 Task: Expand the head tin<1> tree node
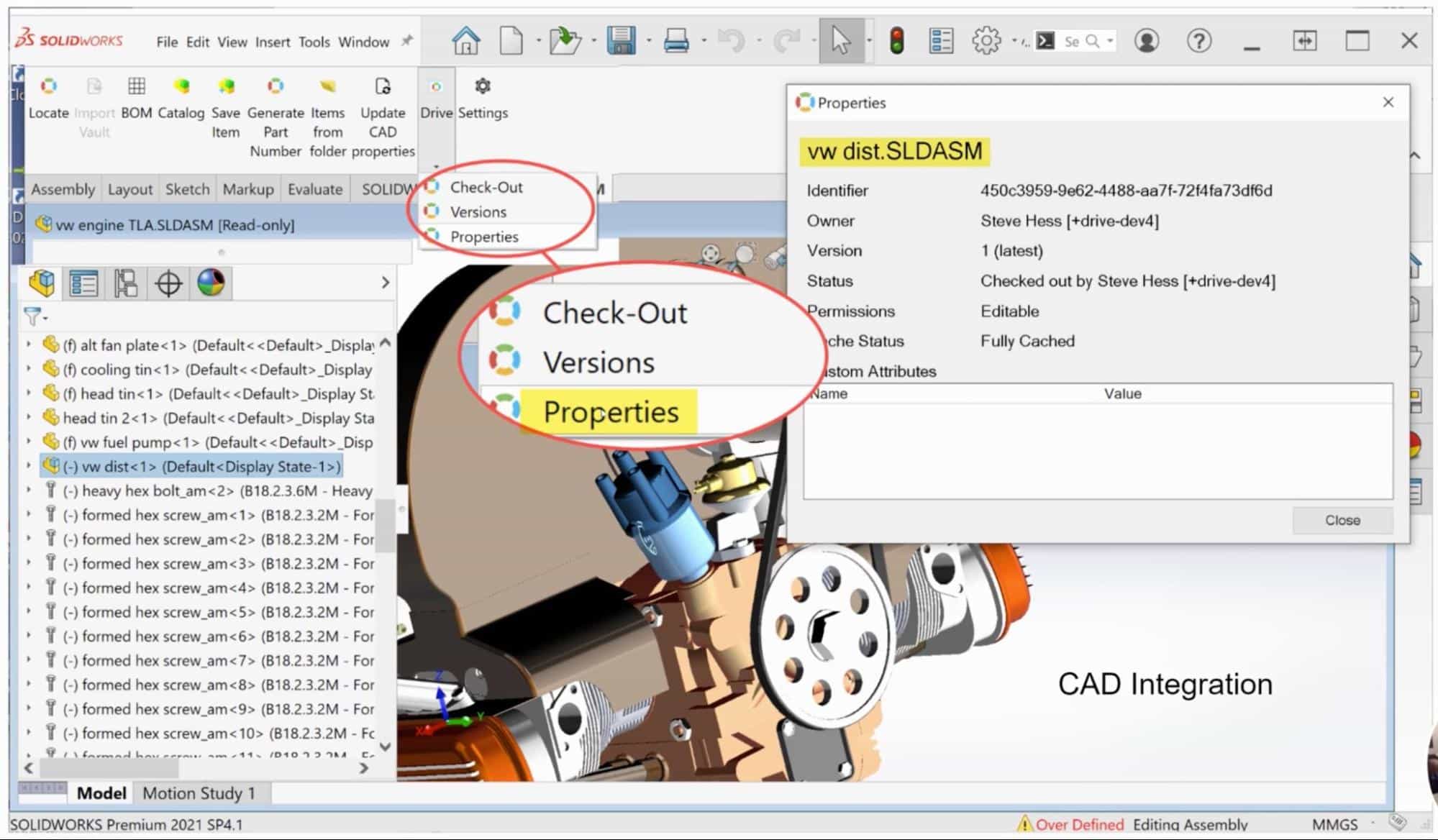tap(29, 393)
